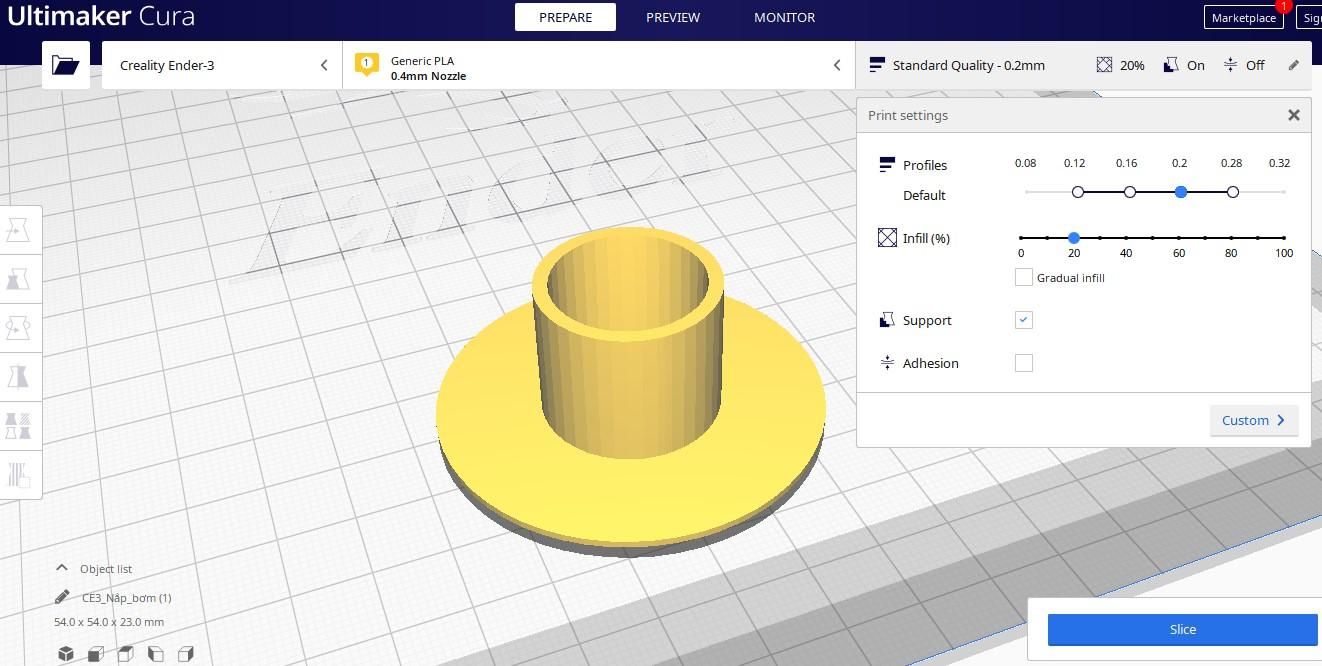Expand Generic PLA material selector
Viewport: 1322px width, 666px height.
599,65
